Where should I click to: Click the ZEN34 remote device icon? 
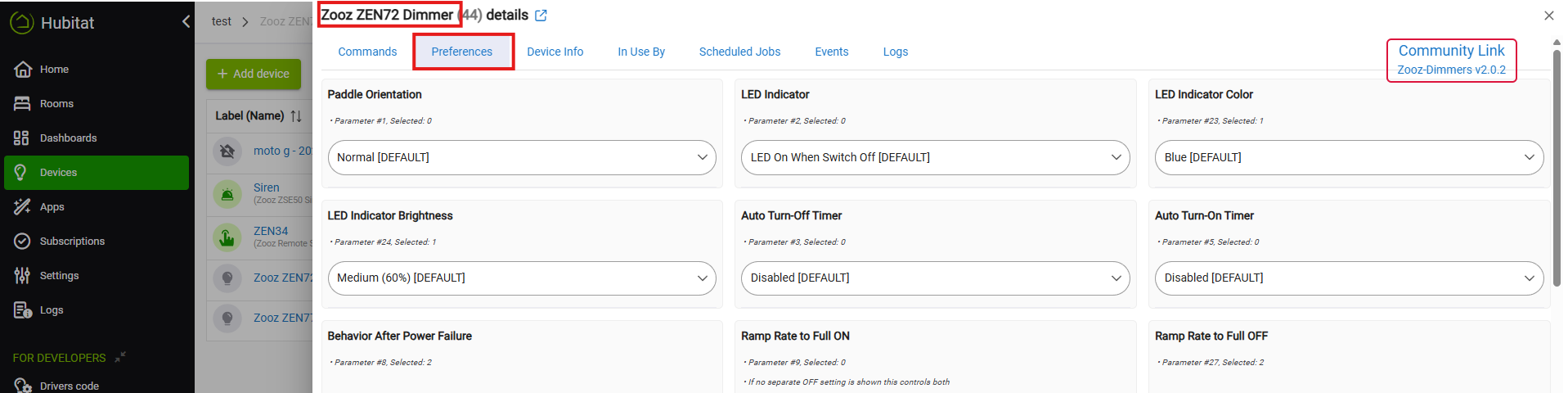point(227,237)
